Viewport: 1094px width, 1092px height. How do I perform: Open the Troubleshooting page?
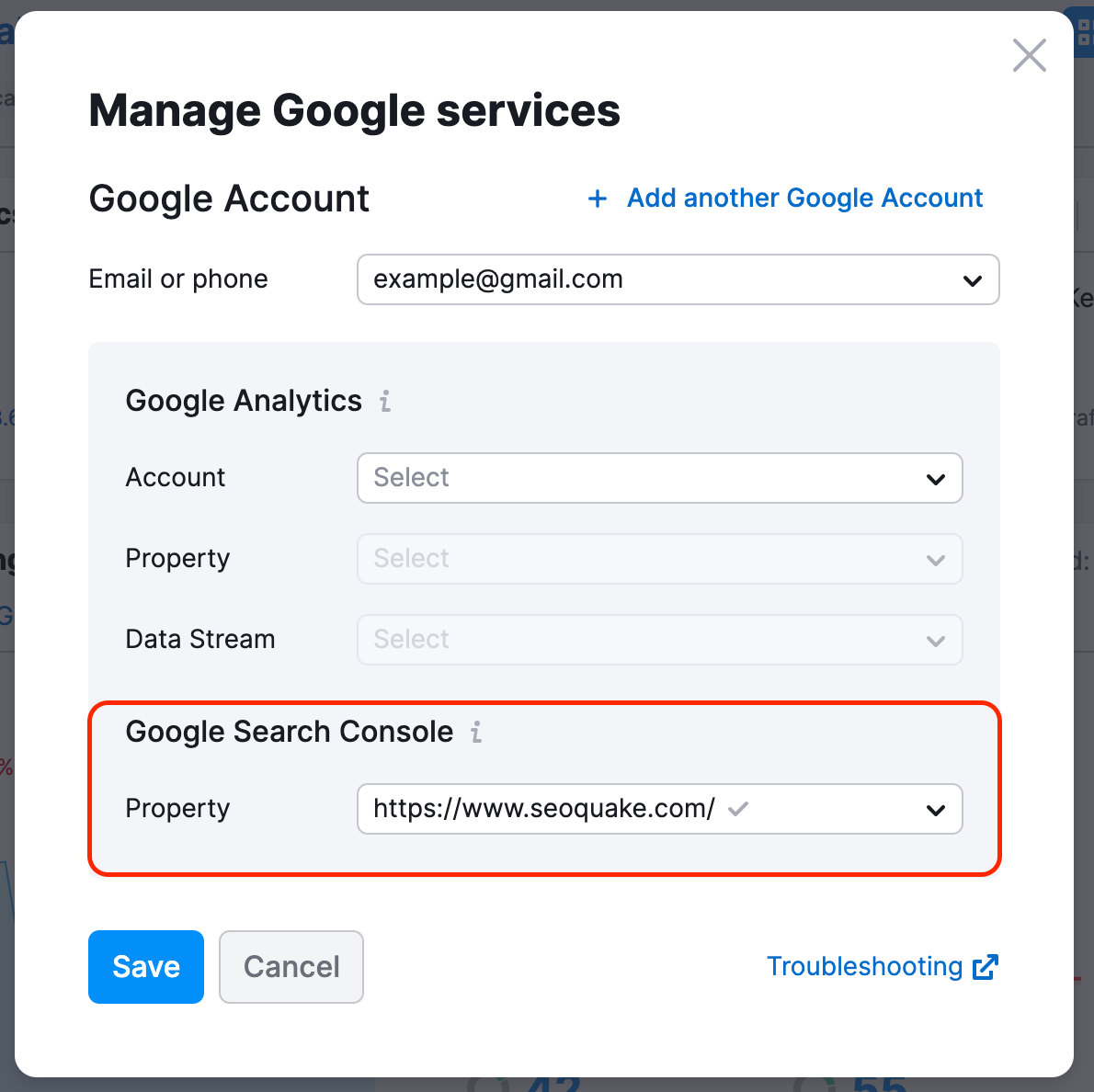click(x=864, y=966)
